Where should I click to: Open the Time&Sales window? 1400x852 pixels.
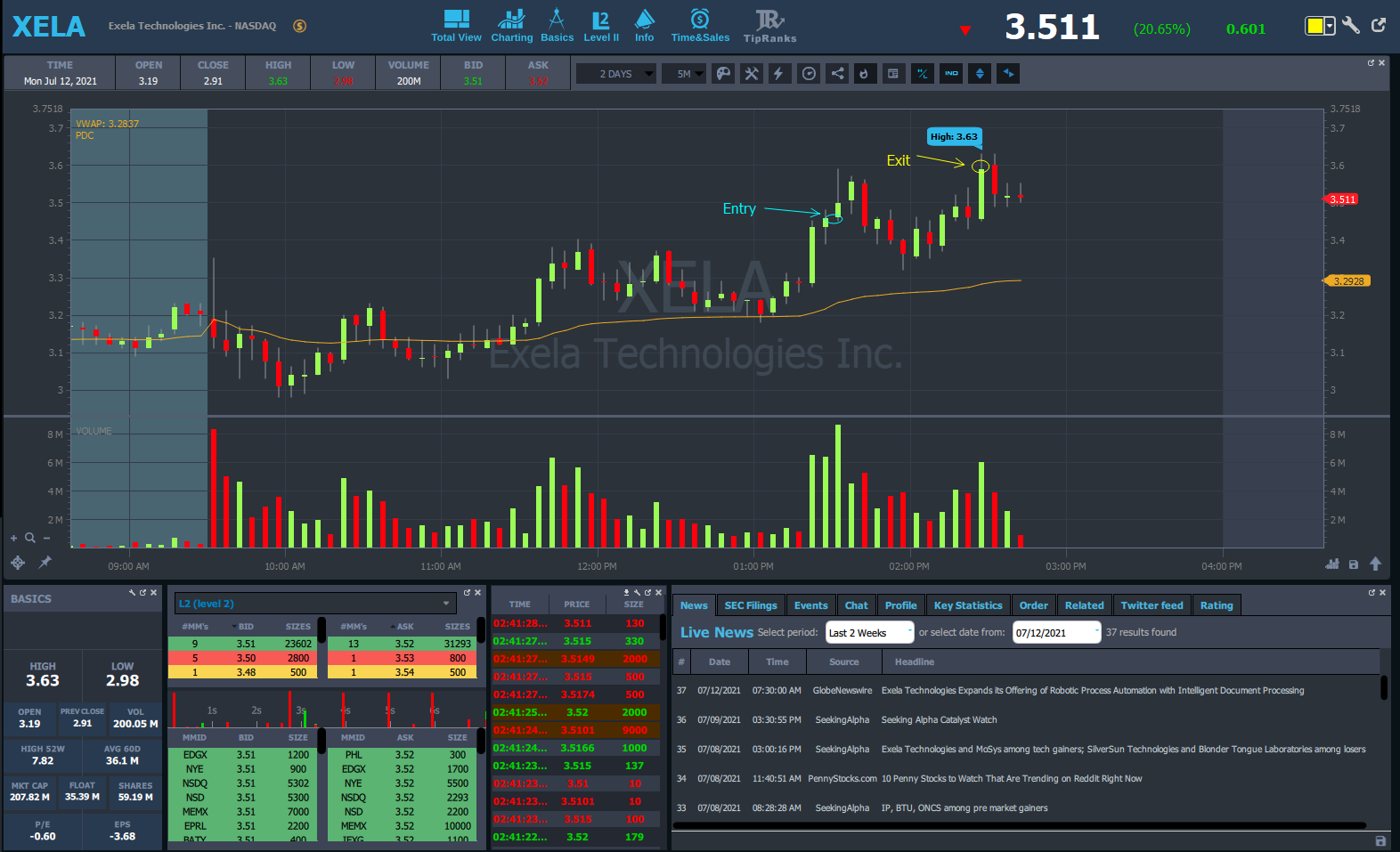[700, 26]
